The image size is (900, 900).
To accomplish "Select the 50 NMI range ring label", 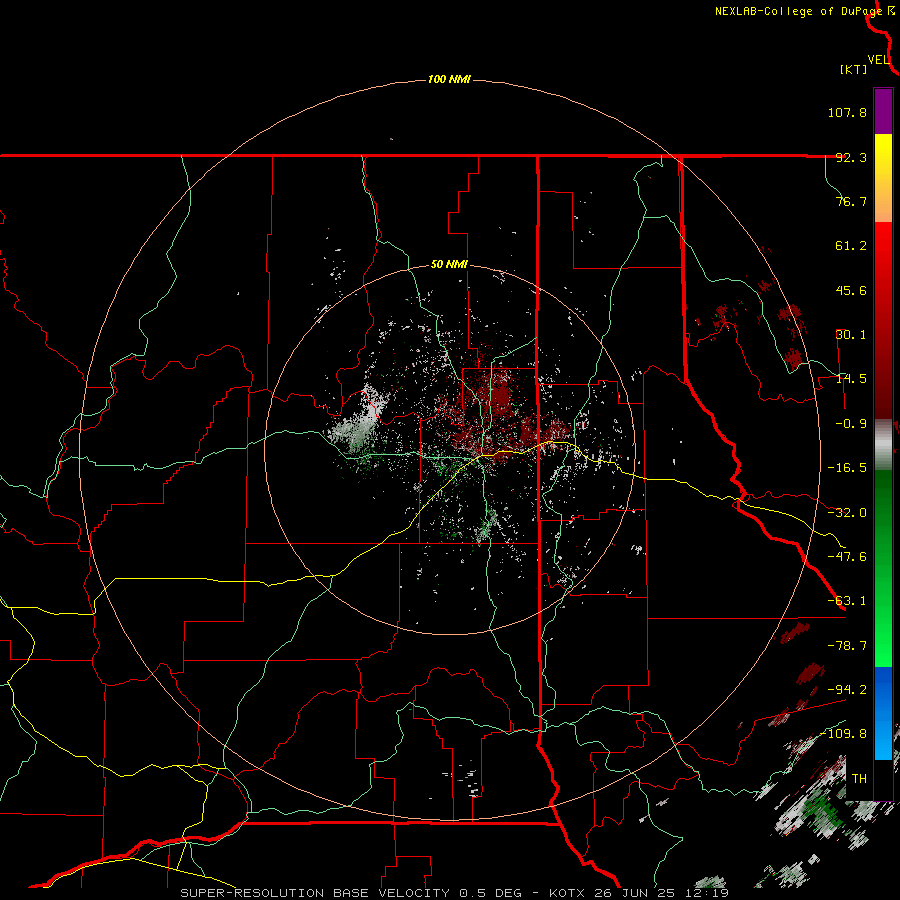I will pos(449,265).
